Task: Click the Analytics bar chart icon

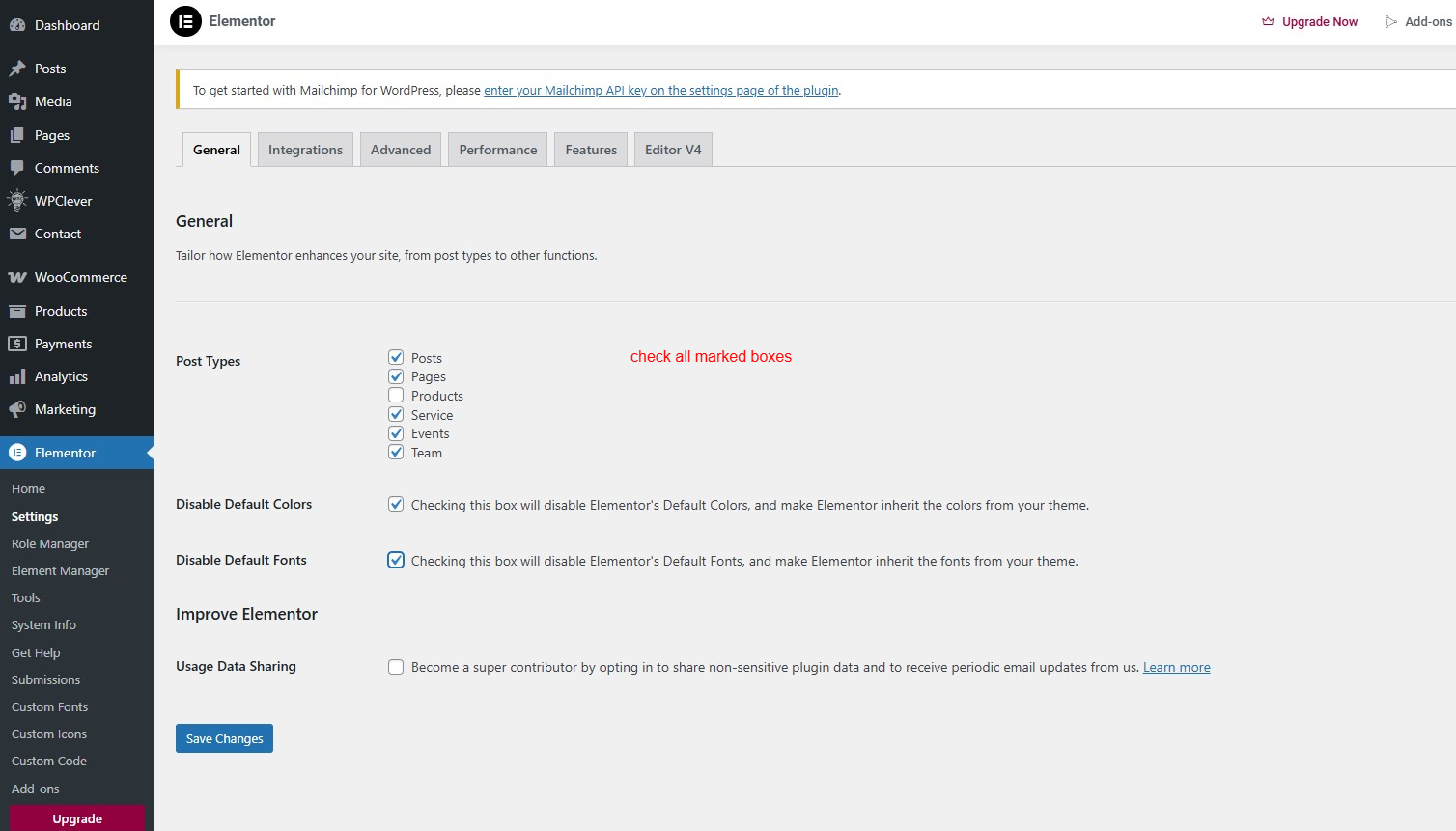Action: (x=17, y=376)
